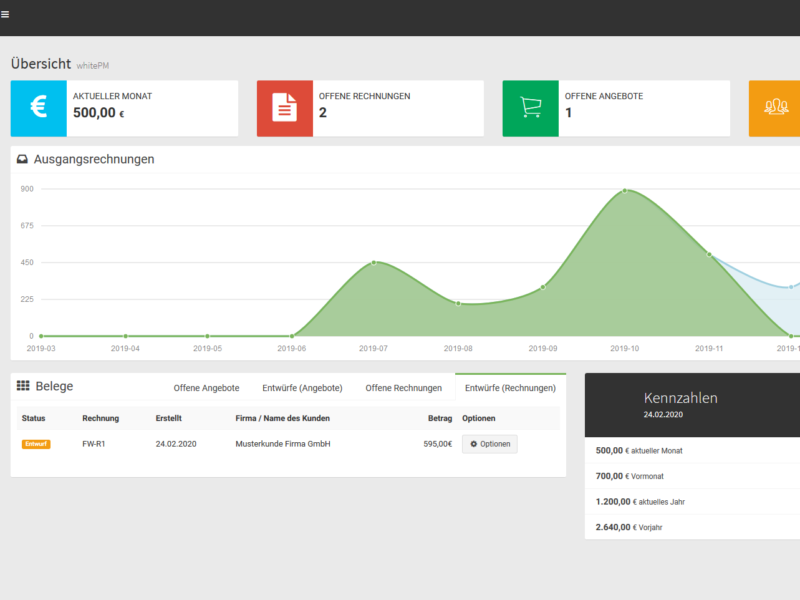Click the Belege panel title
The height and width of the screenshot is (600, 800).
pos(54,386)
